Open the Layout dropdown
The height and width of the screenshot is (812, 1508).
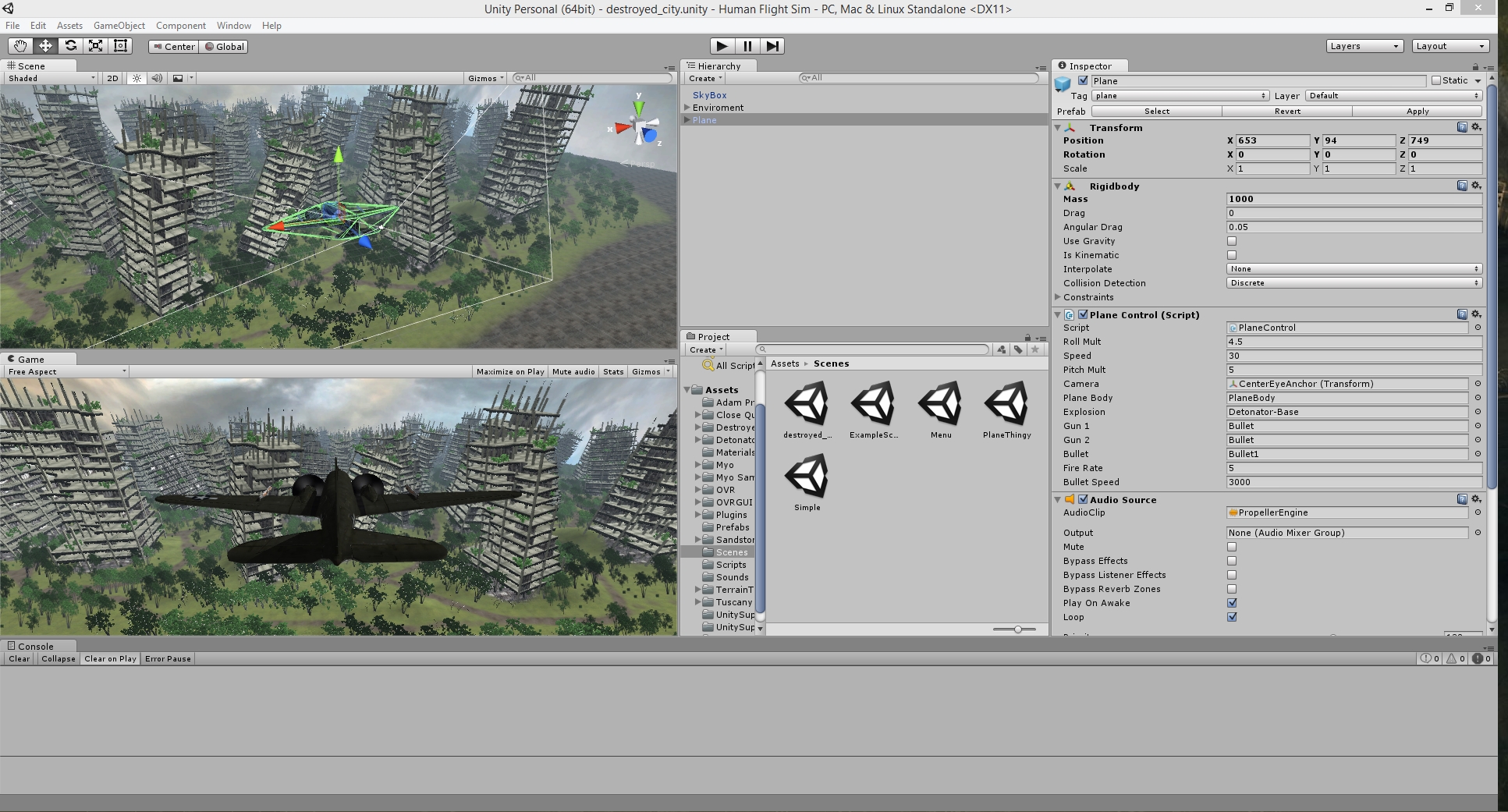[1450, 46]
